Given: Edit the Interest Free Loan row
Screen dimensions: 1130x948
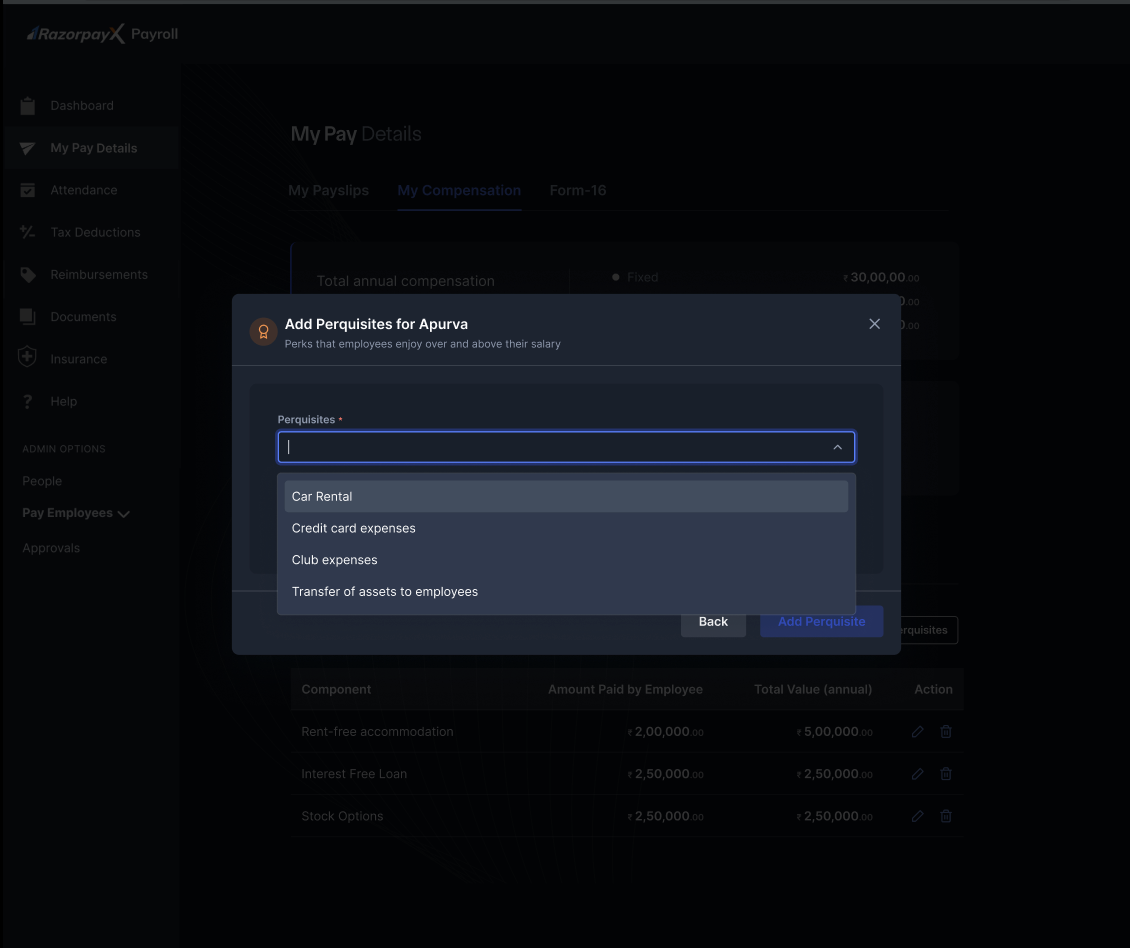Looking at the screenshot, I should tap(917, 774).
